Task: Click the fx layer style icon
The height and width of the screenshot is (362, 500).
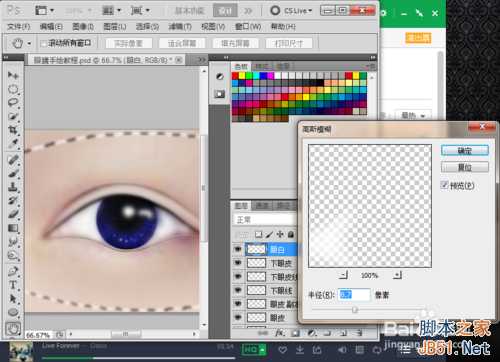Action: click(279, 333)
